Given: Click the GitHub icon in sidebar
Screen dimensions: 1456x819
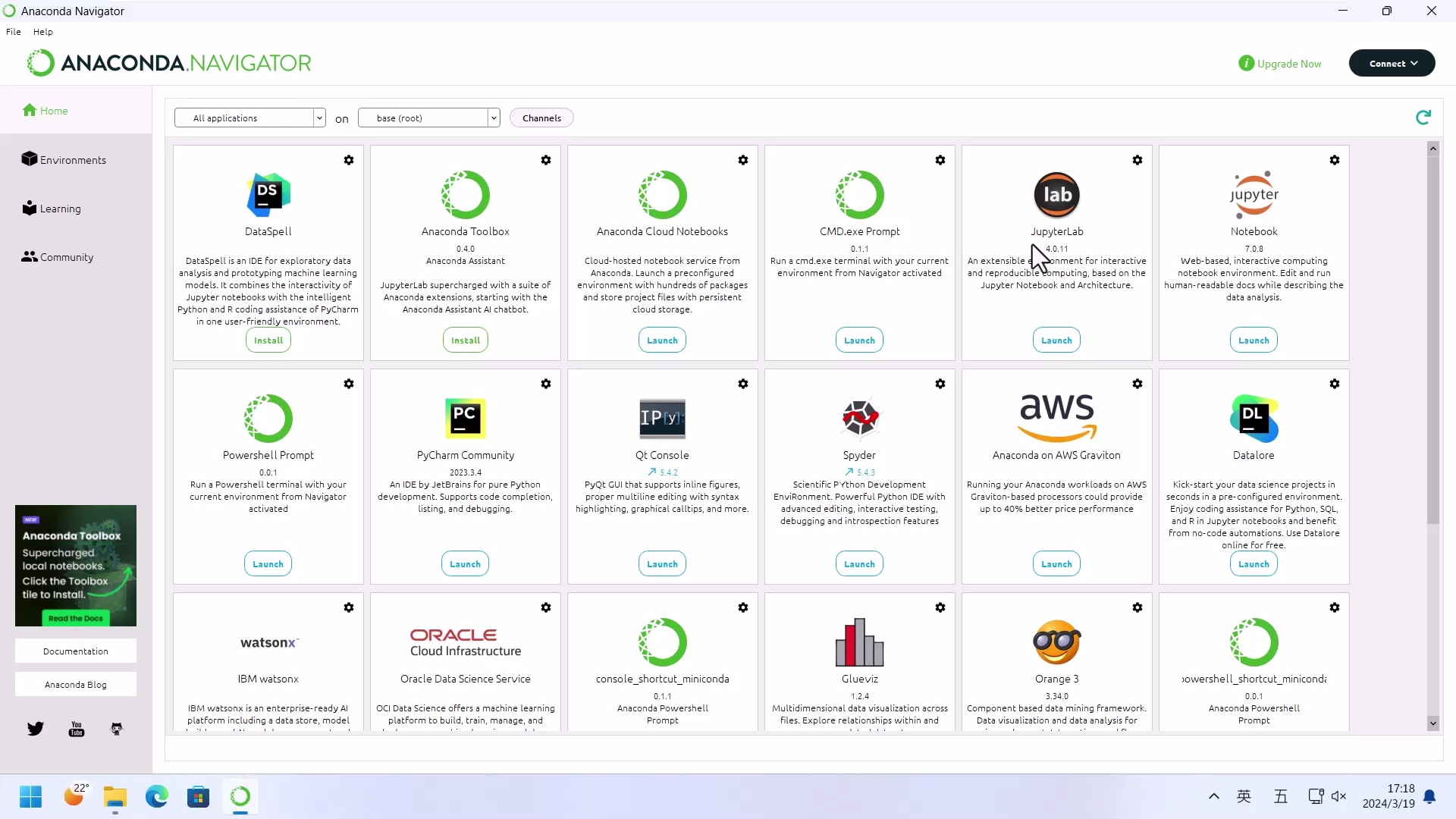Looking at the screenshot, I should [117, 729].
